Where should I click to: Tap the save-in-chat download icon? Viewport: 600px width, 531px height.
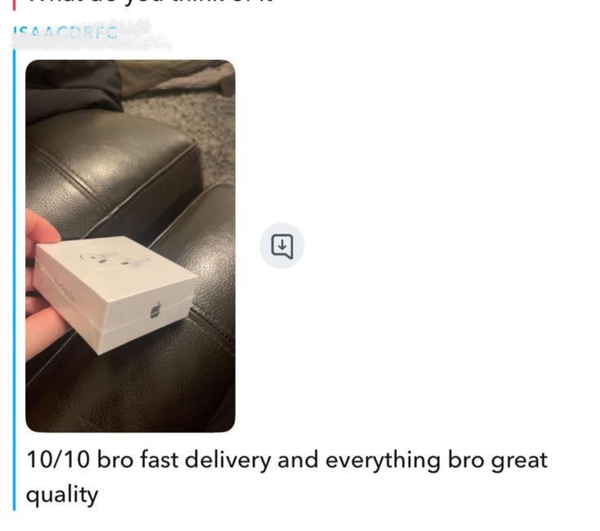point(282,246)
